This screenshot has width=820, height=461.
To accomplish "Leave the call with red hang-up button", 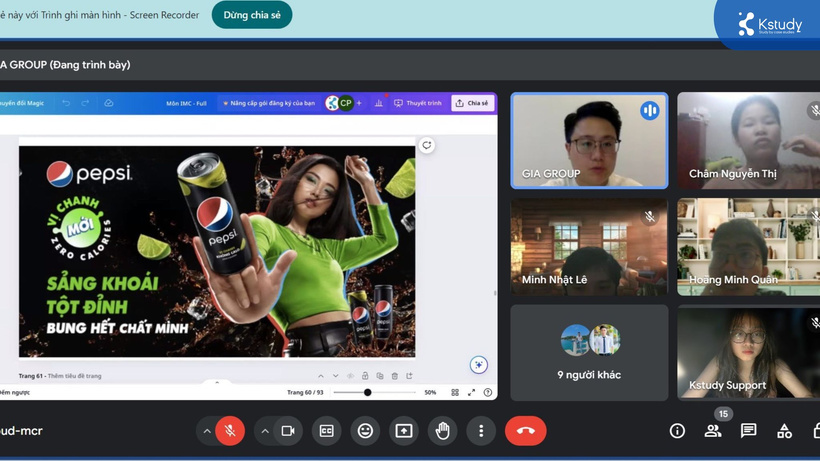I will [526, 431].
